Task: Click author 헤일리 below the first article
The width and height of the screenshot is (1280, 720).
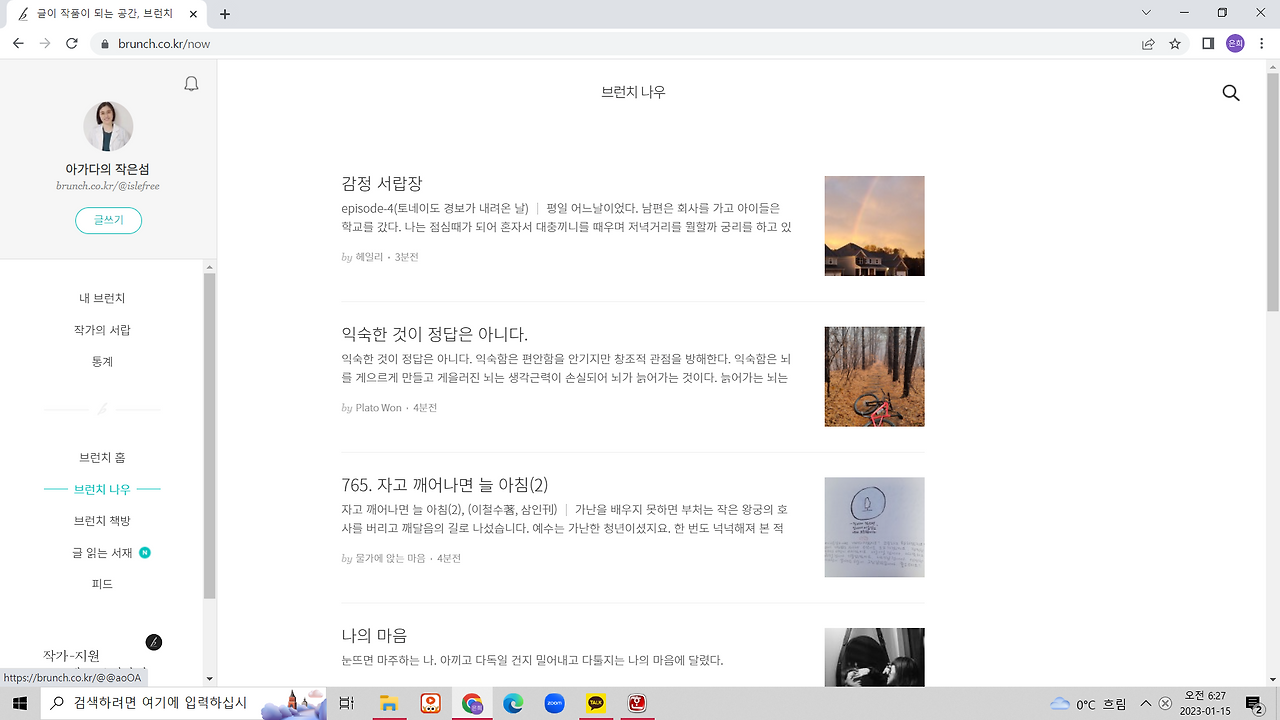Action: click(x=369, y=257)
